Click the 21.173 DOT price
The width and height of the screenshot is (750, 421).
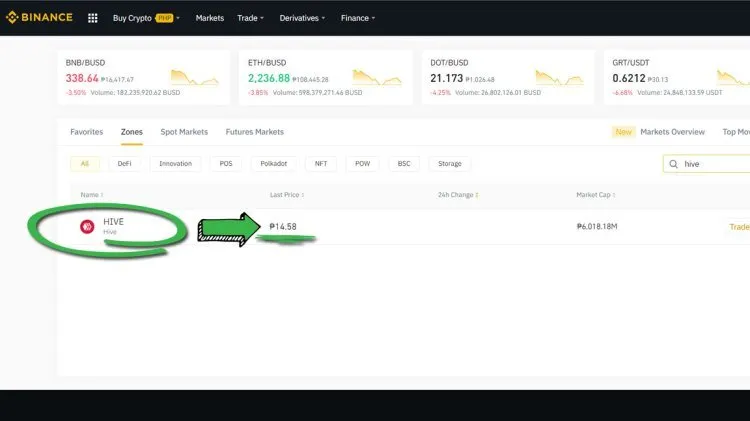point(447,78)
